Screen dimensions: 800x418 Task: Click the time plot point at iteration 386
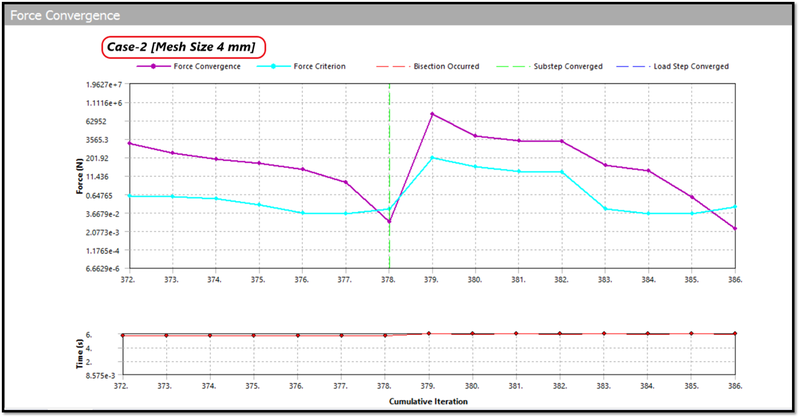point(735,333)
